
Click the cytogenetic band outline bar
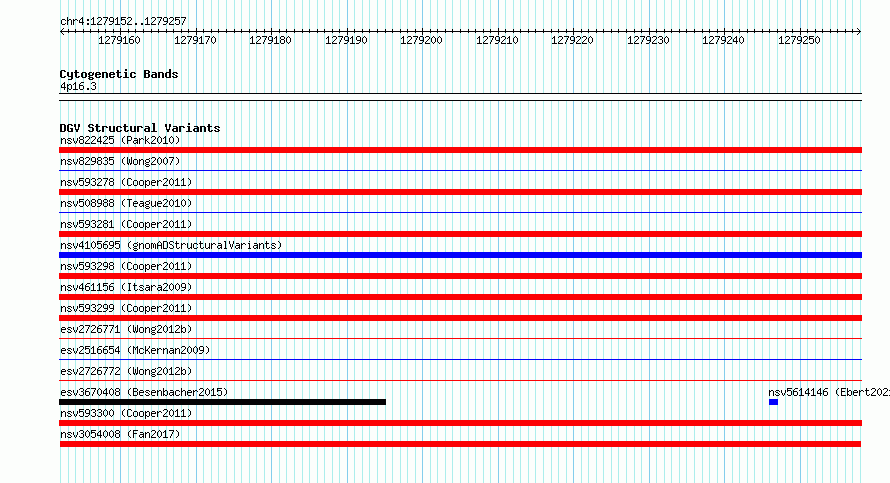click(x=460, y=97)
